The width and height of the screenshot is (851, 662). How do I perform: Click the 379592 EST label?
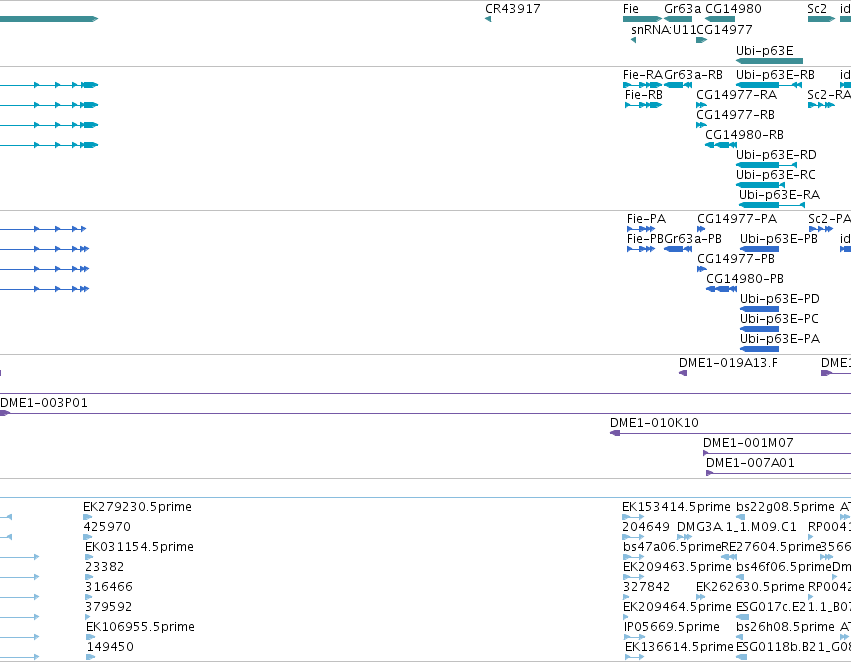click(109, 608)
